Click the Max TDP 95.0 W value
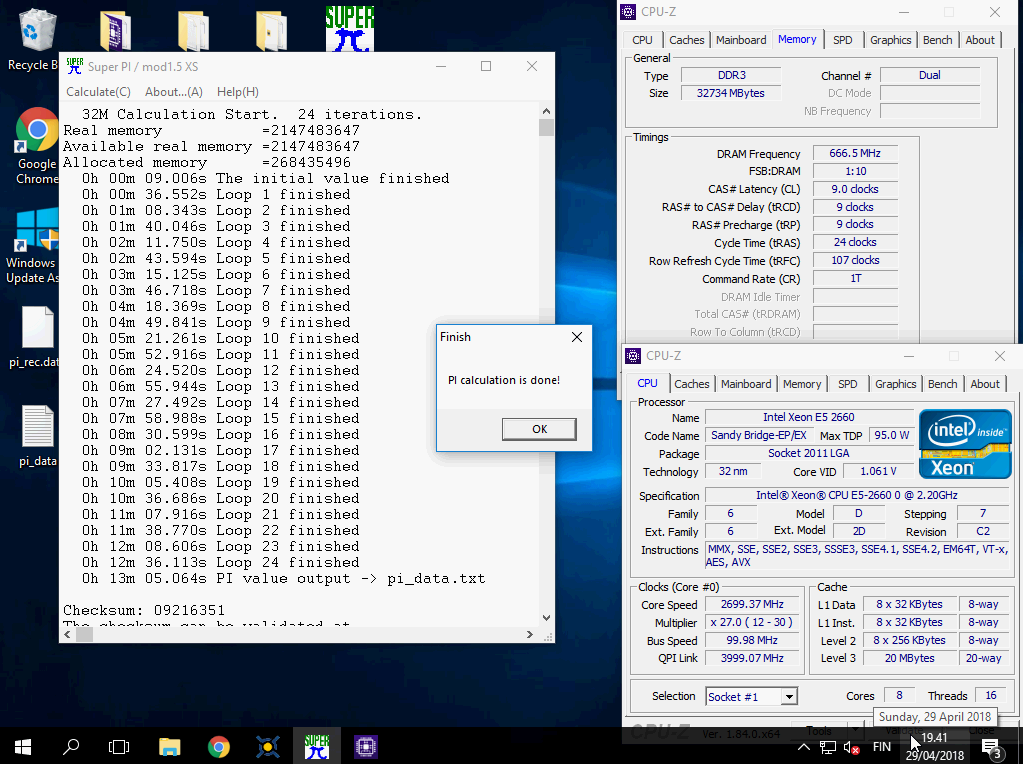The height and width of the screenshot is (764, 1023). (892, 435)
